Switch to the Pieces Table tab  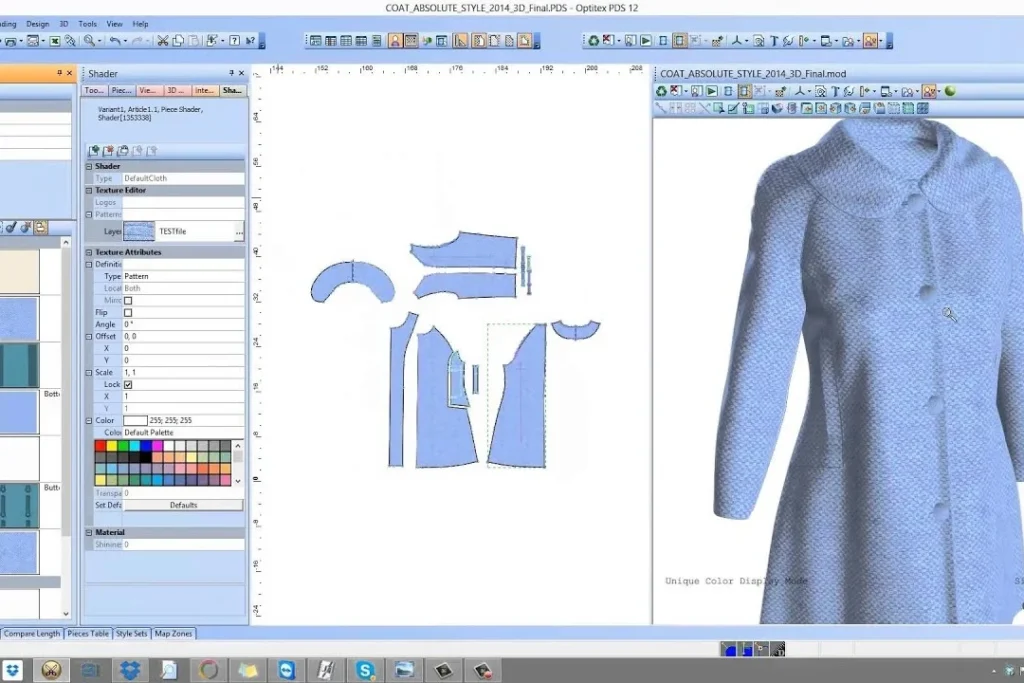pos(88,633)
